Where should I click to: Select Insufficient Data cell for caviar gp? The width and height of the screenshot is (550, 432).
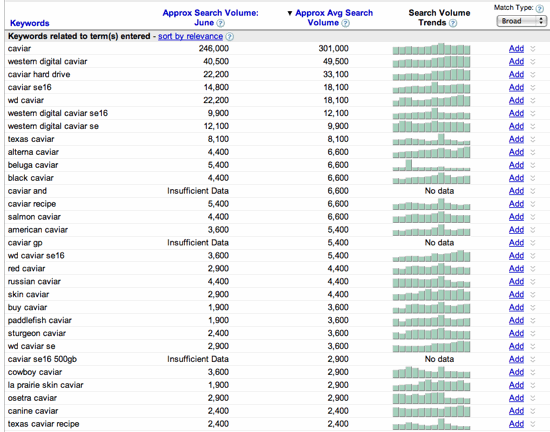pos(198,243)
